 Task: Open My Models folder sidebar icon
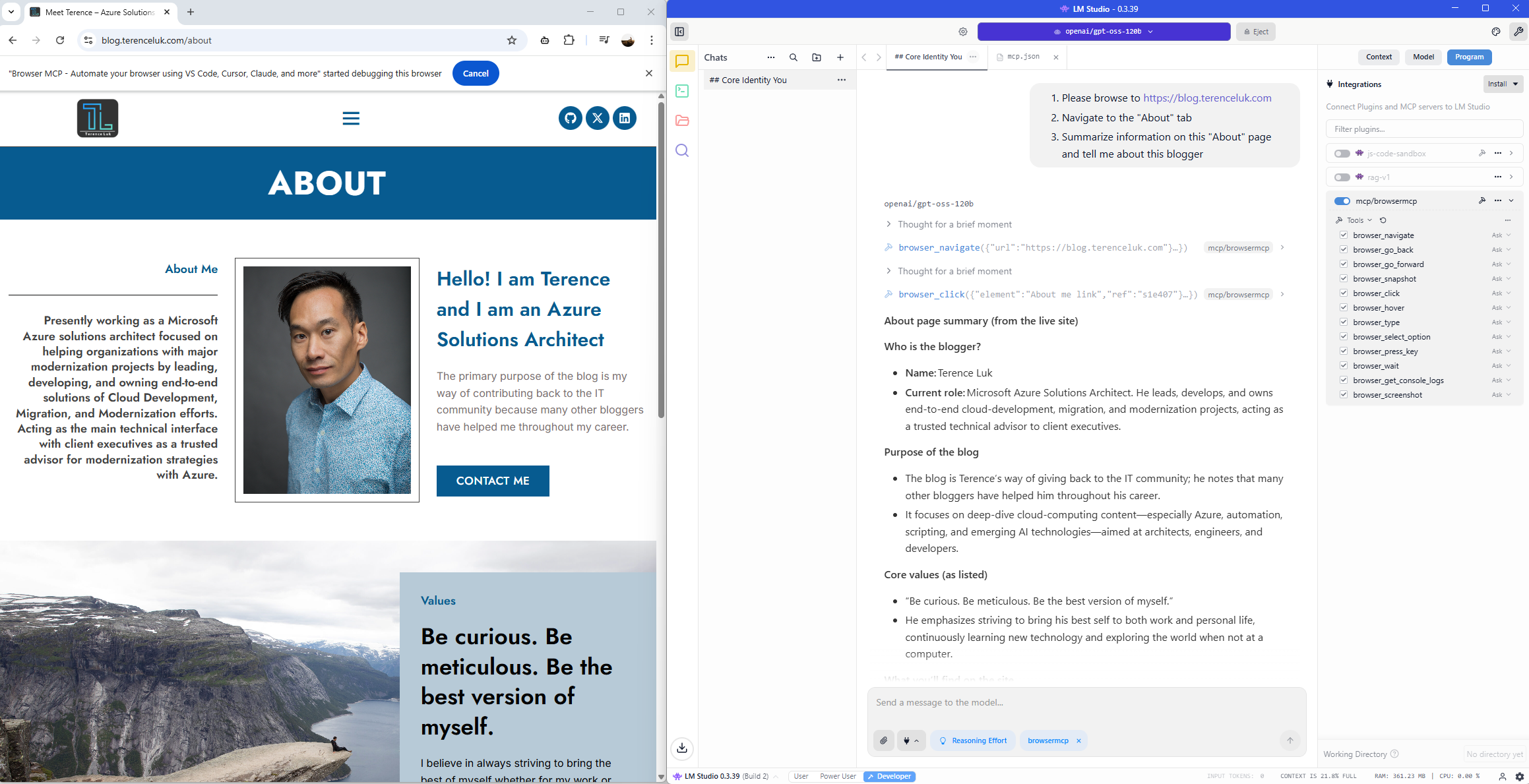(x=682, y=121)
